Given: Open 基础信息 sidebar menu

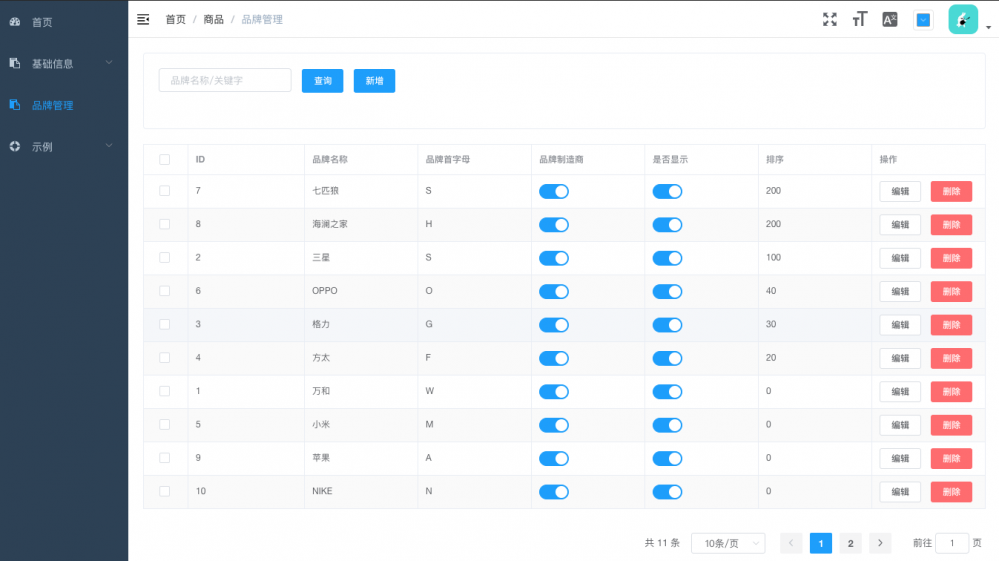Looking at the screenshot, I should click(x=64, y=64).
